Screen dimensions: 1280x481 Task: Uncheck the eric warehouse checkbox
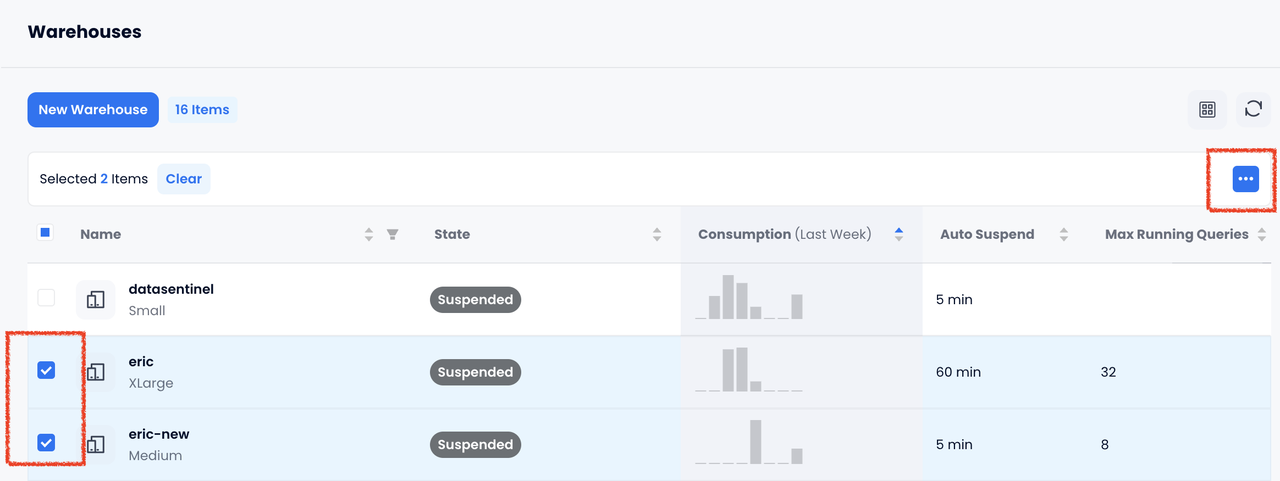[x=46, y=371]
